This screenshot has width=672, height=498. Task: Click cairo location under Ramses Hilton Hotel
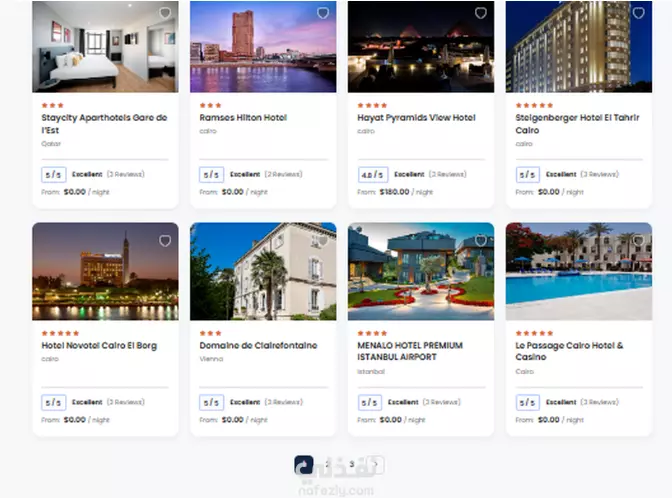coord(208,131)
